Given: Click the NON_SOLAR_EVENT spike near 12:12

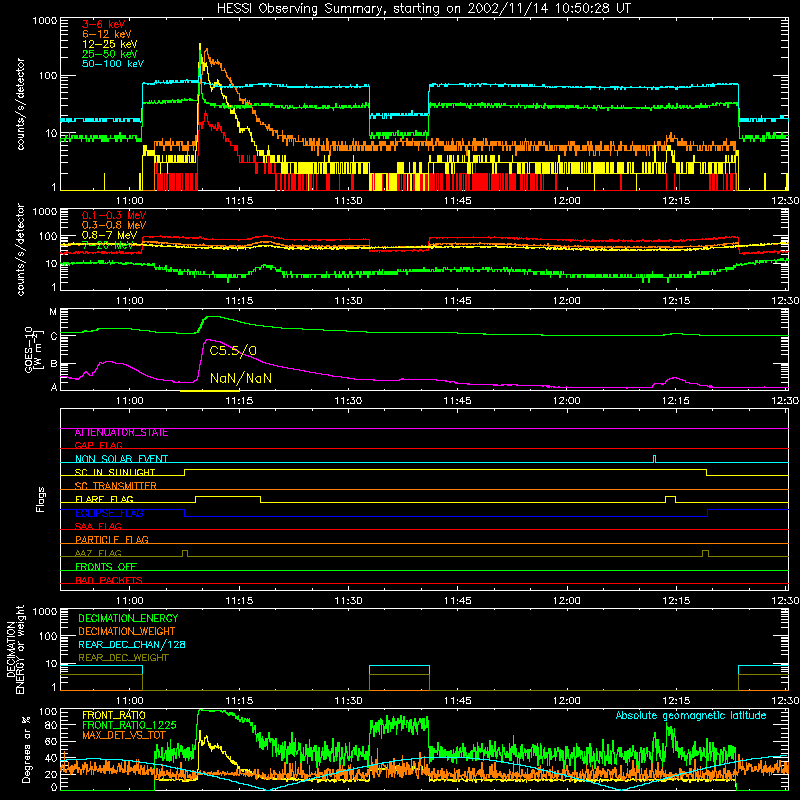Looking at the screenshot, I should coord(655,459).
